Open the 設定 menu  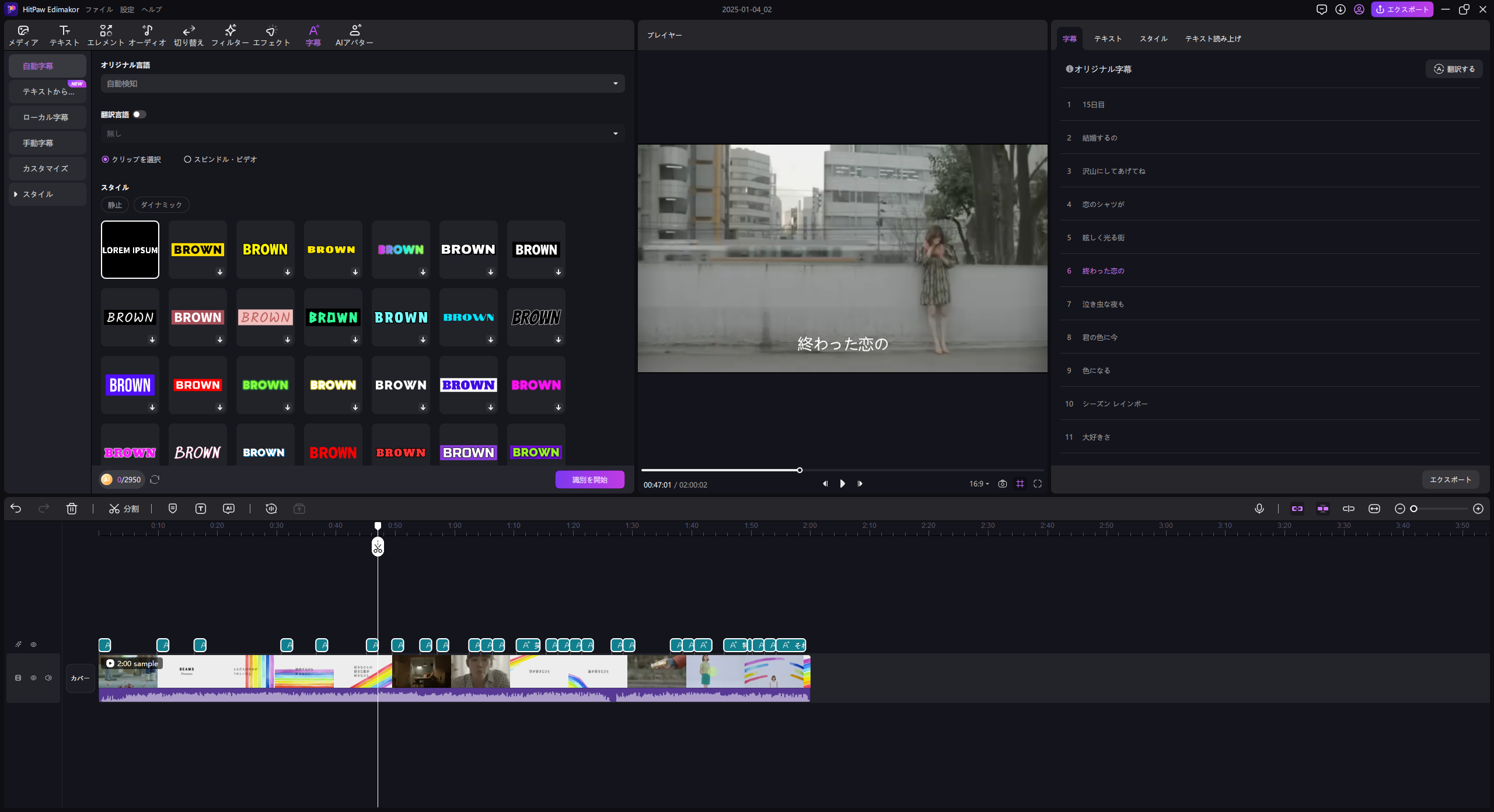127,9
